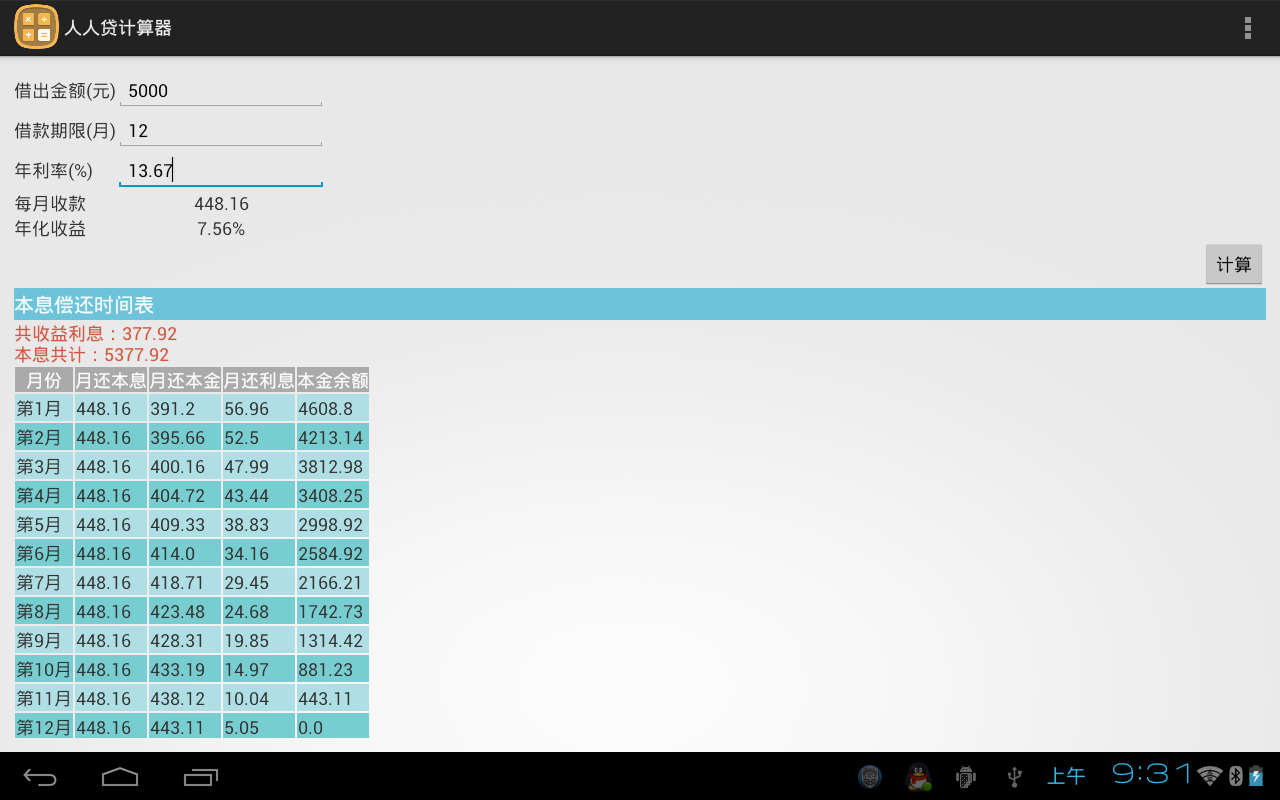
Task: Select the 第1月 row label
Action: click(44, 408)
